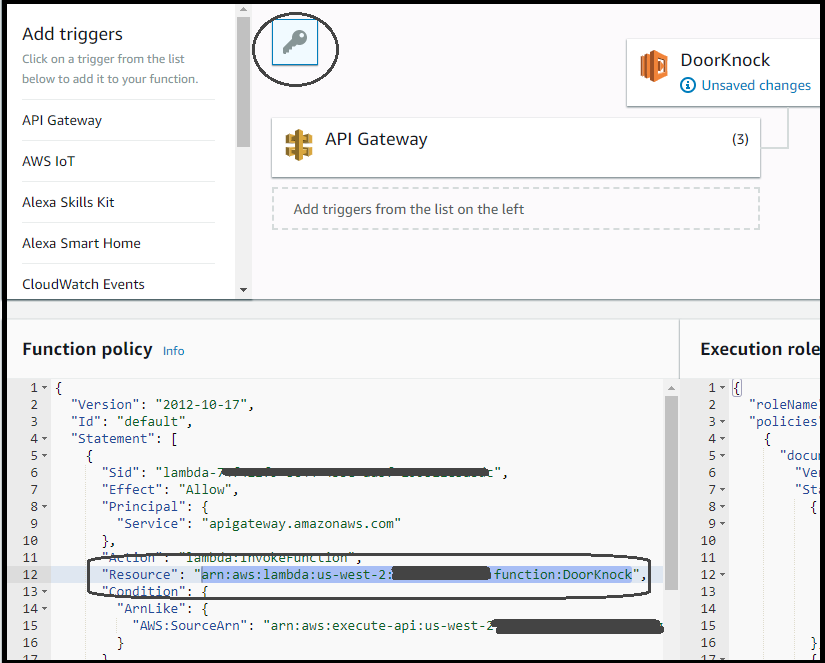Image resolution: width=825 pixels, height=663 pixels.
Task: Fold line 12 in the Execution role editor
Action: [x=723, y=575]
